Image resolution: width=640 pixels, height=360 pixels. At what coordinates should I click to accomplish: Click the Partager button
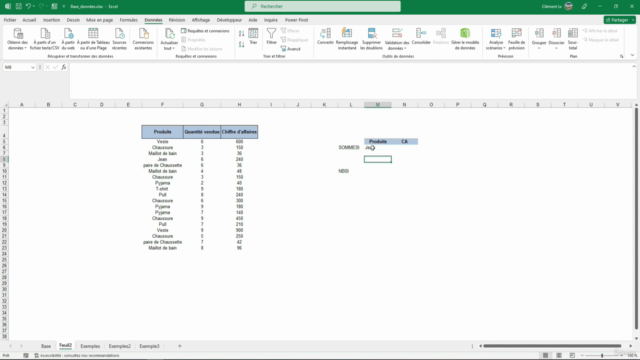(619, 20)
